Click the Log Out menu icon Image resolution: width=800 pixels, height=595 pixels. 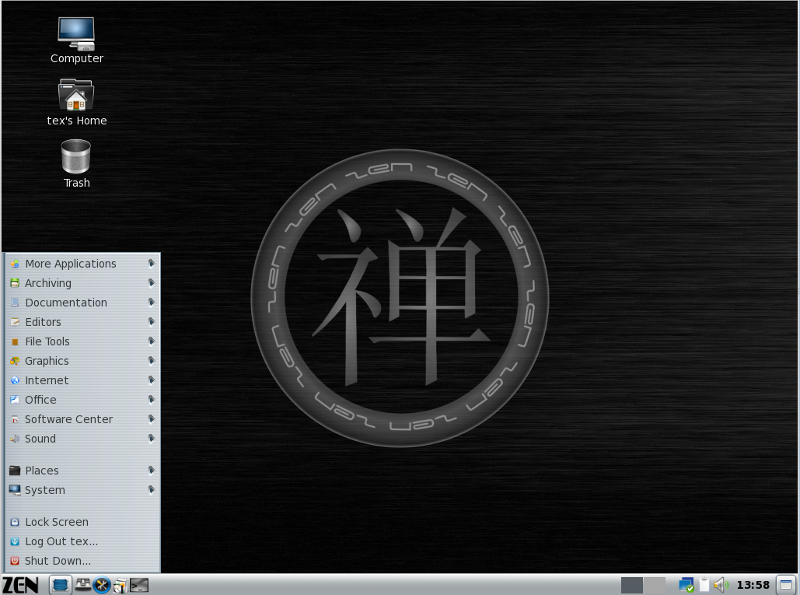point(15,541)
